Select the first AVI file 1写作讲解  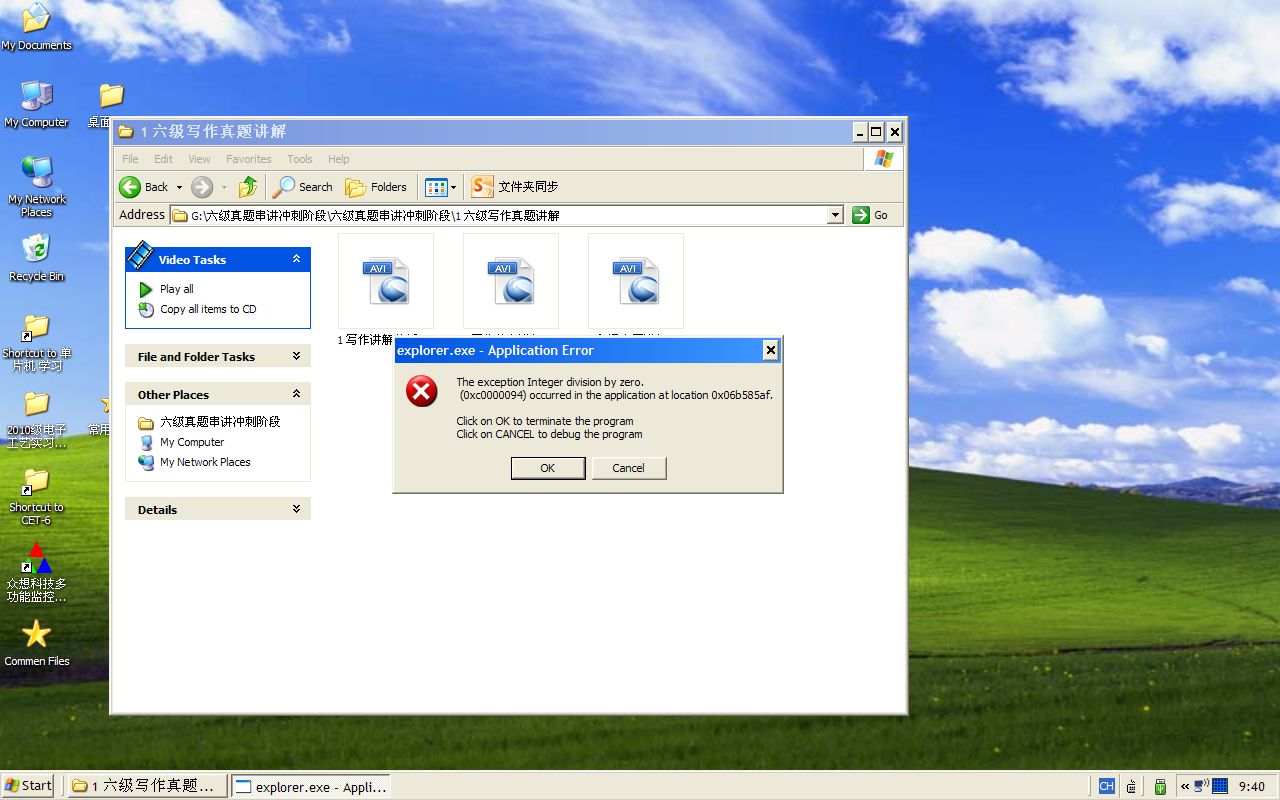pos(386,281)
